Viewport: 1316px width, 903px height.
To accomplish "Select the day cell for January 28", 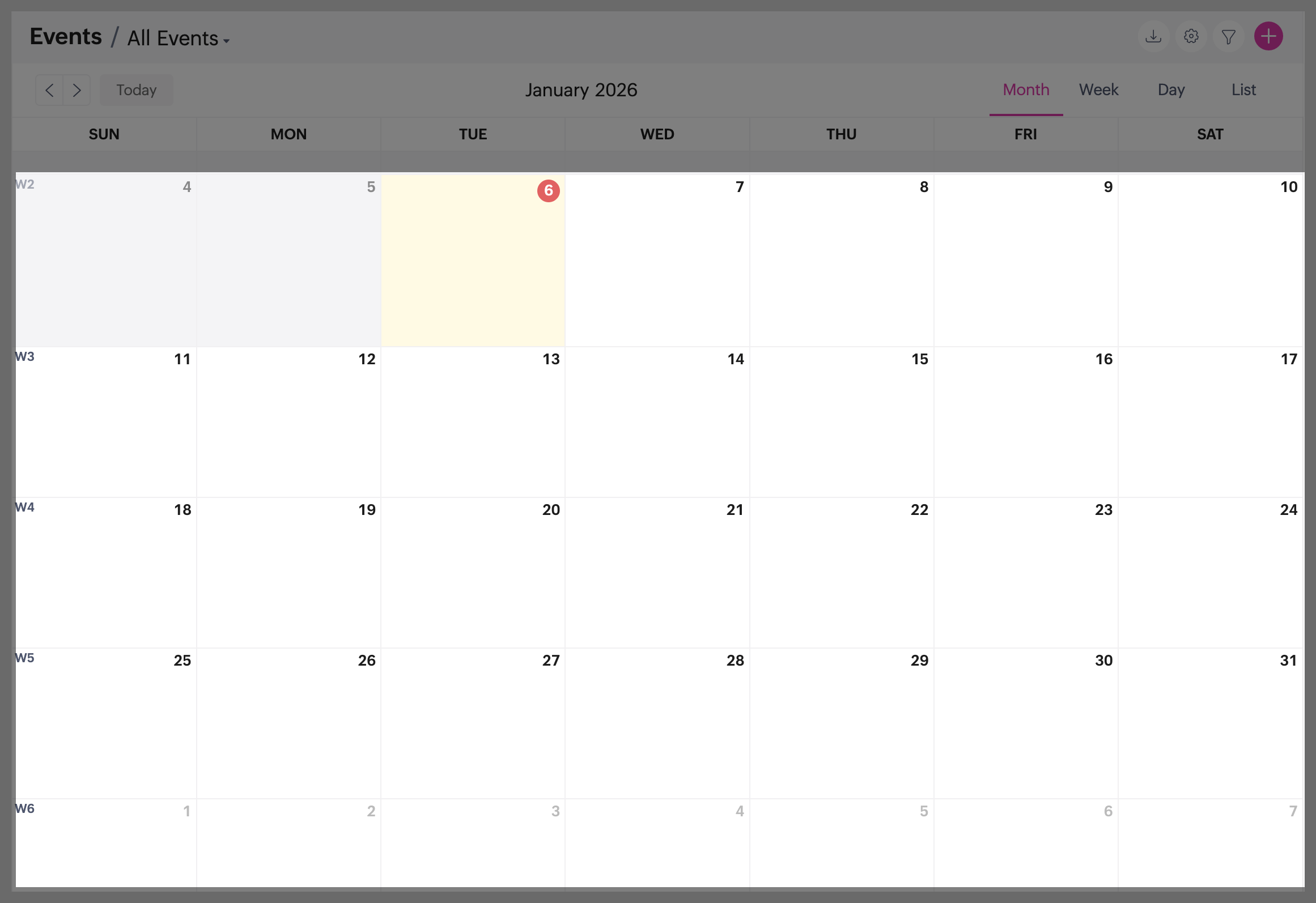I will click(657, 723).
